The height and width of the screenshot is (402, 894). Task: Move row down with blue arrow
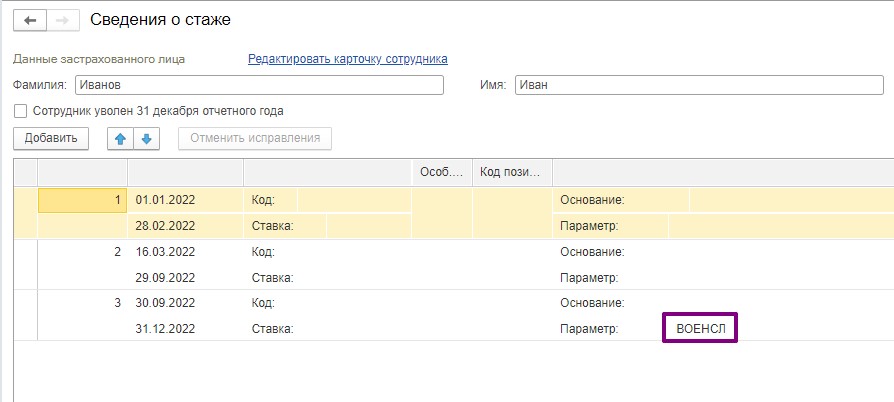pyautogui.click(x=147, y=139)
